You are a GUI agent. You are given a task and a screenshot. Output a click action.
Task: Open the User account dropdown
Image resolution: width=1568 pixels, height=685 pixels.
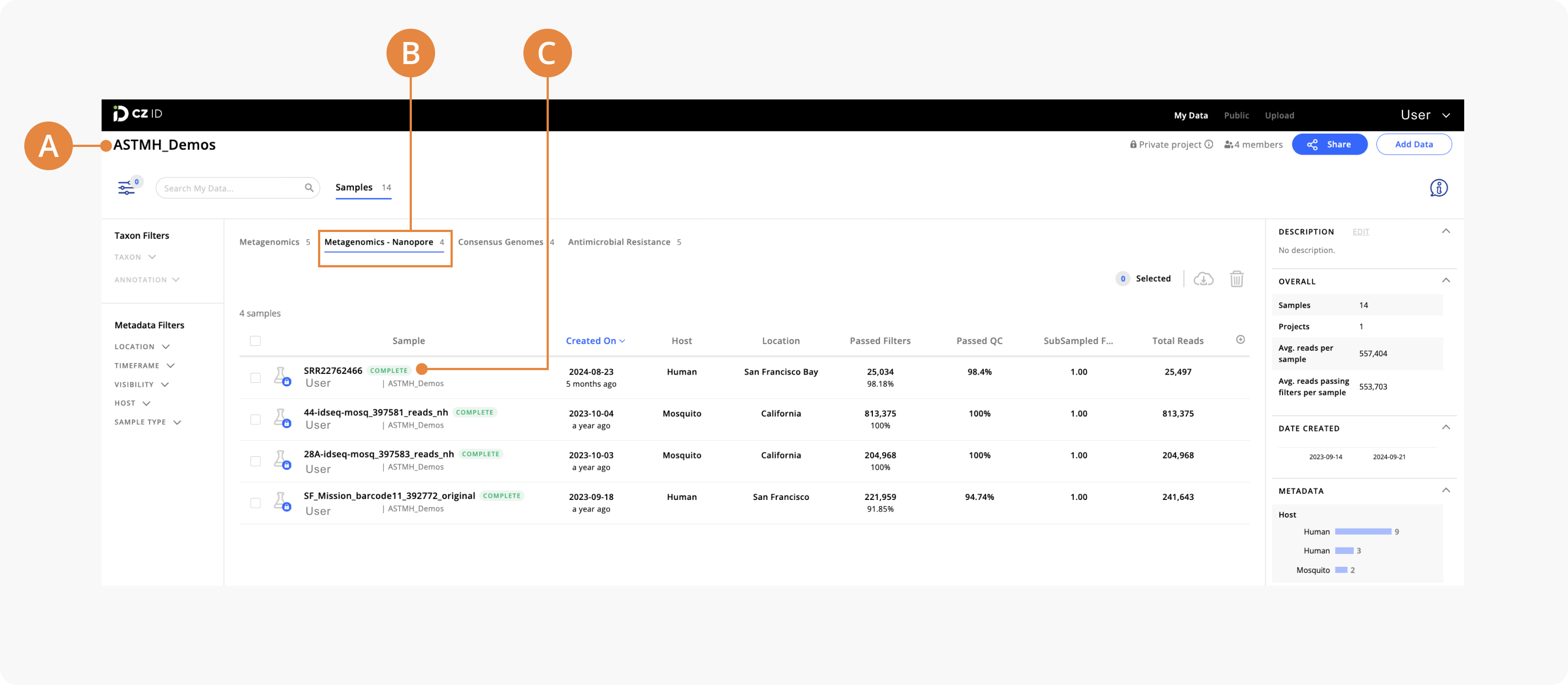[1424, 115]
